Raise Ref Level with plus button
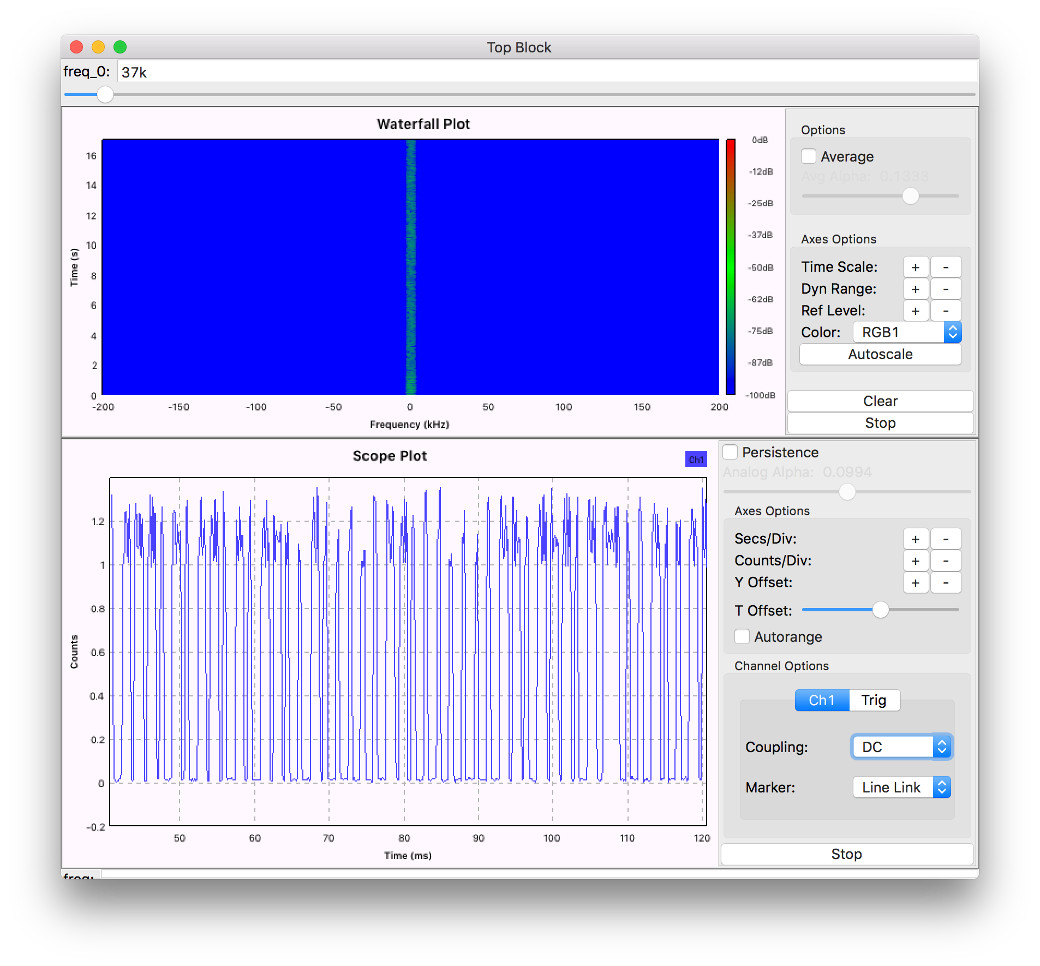 (x=915, y=311)
